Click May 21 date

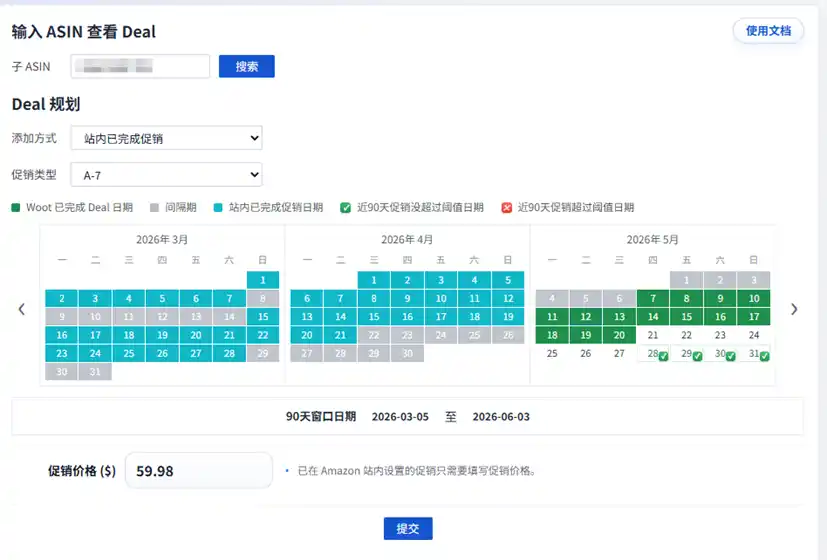pyautogui.click(x=653, y=335)
